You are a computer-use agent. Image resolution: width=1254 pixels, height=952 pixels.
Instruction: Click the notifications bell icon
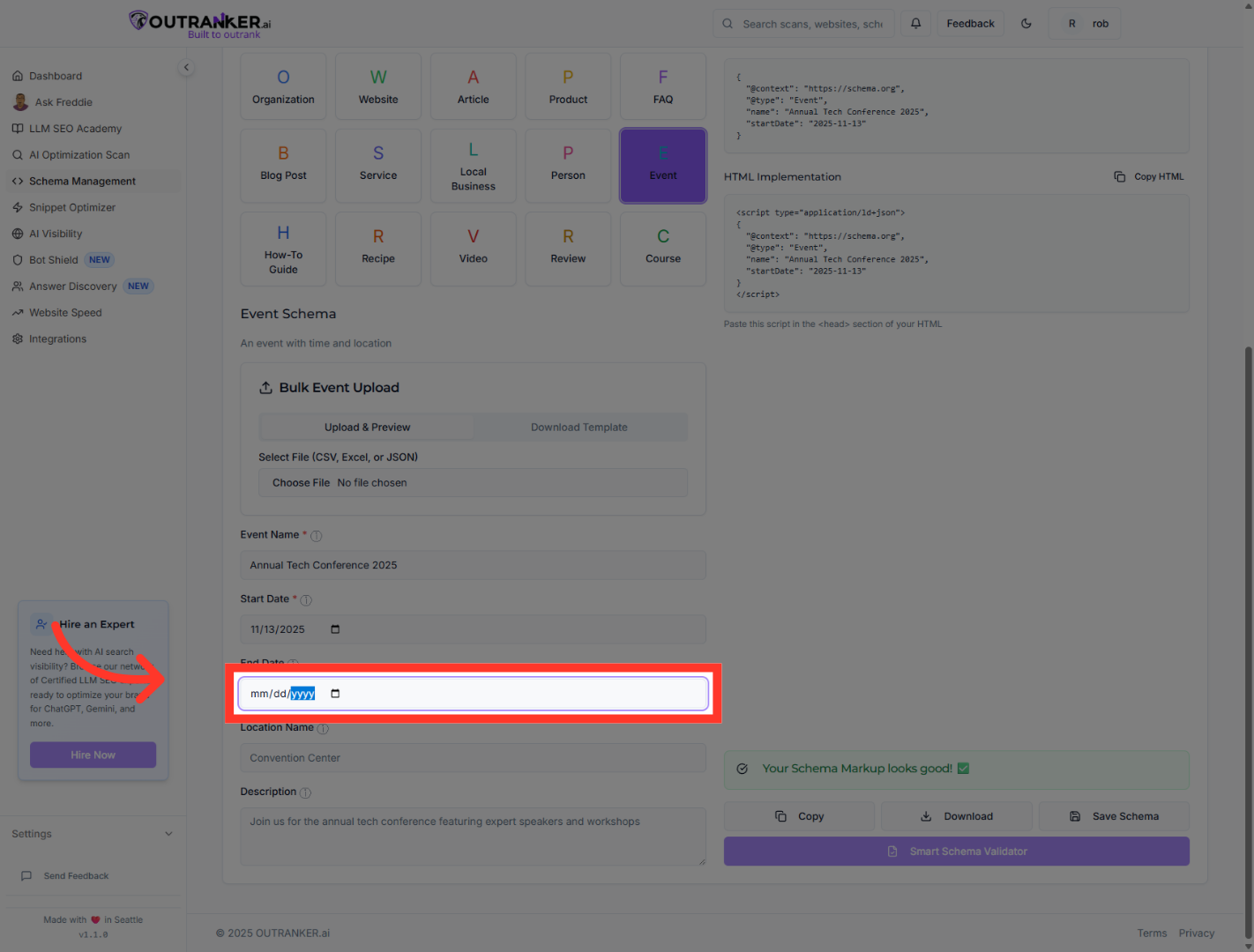point(915,24)
